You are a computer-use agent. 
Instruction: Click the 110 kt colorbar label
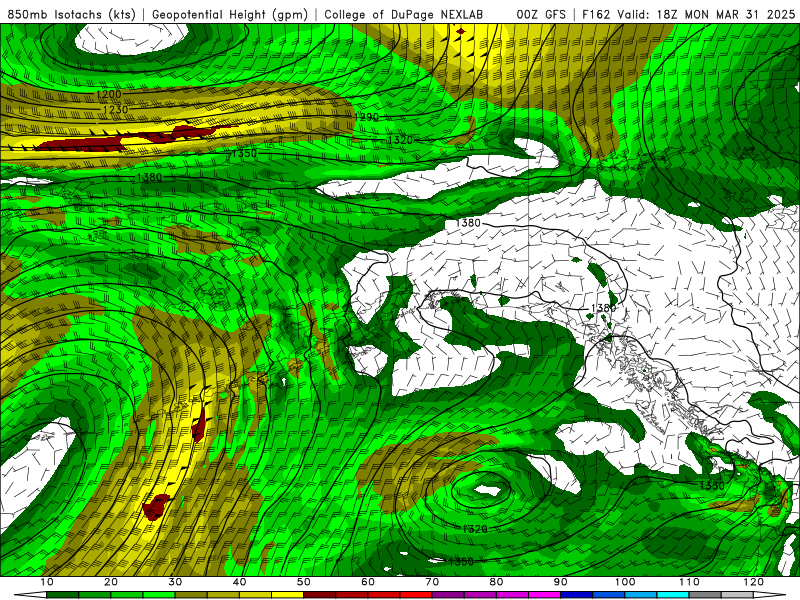(x=689, y=582)
